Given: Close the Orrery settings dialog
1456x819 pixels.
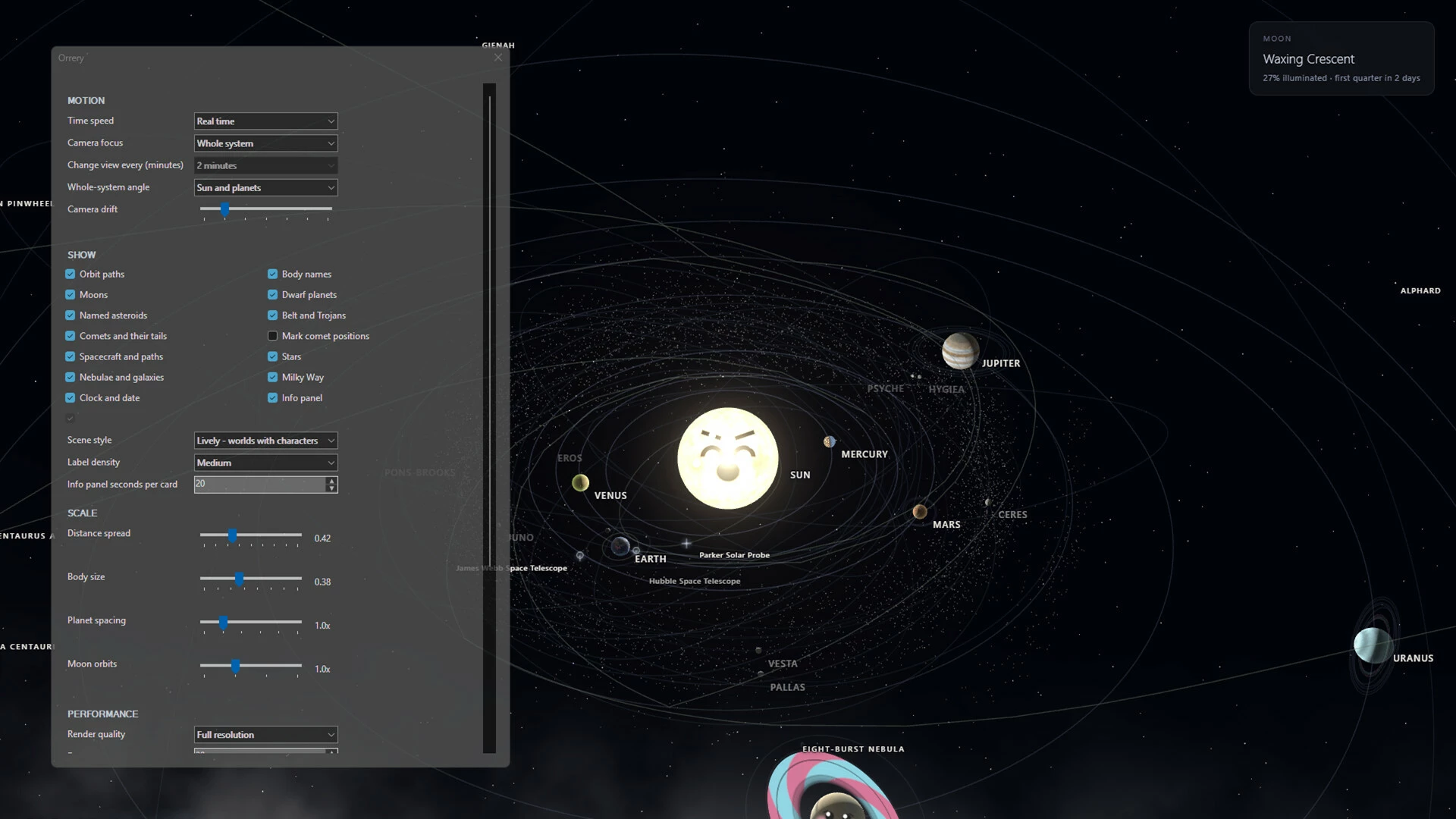Looking at the screenshot, I should (498, 58).
